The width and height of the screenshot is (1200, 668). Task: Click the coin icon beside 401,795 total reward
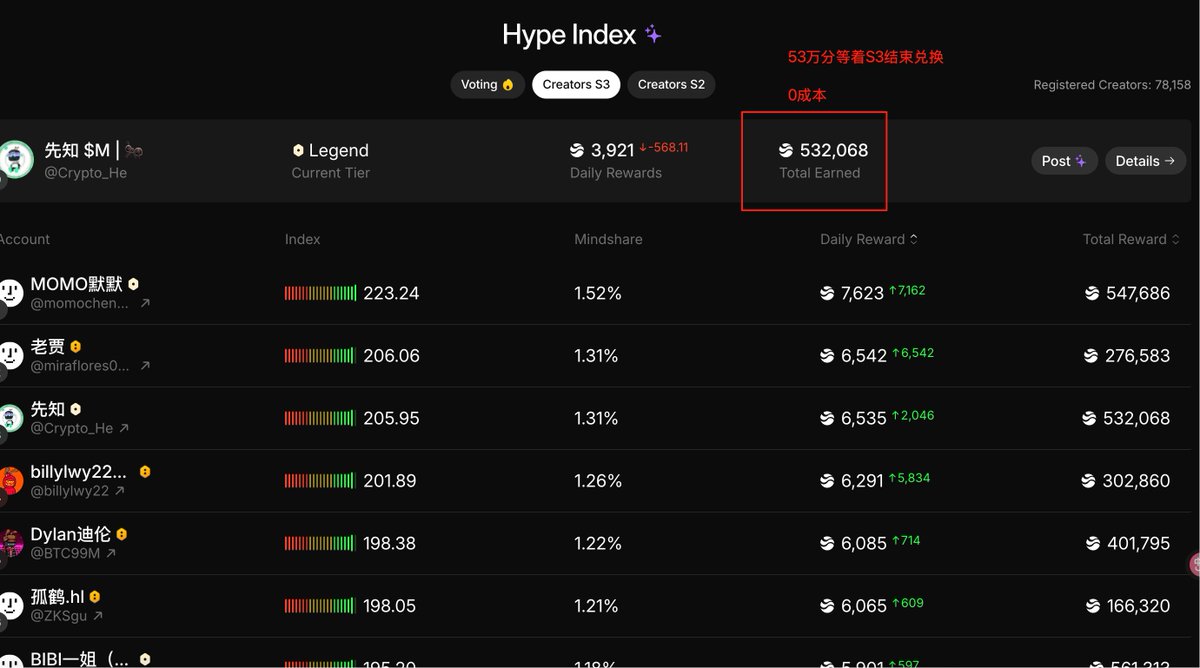tap(1092, 543)
